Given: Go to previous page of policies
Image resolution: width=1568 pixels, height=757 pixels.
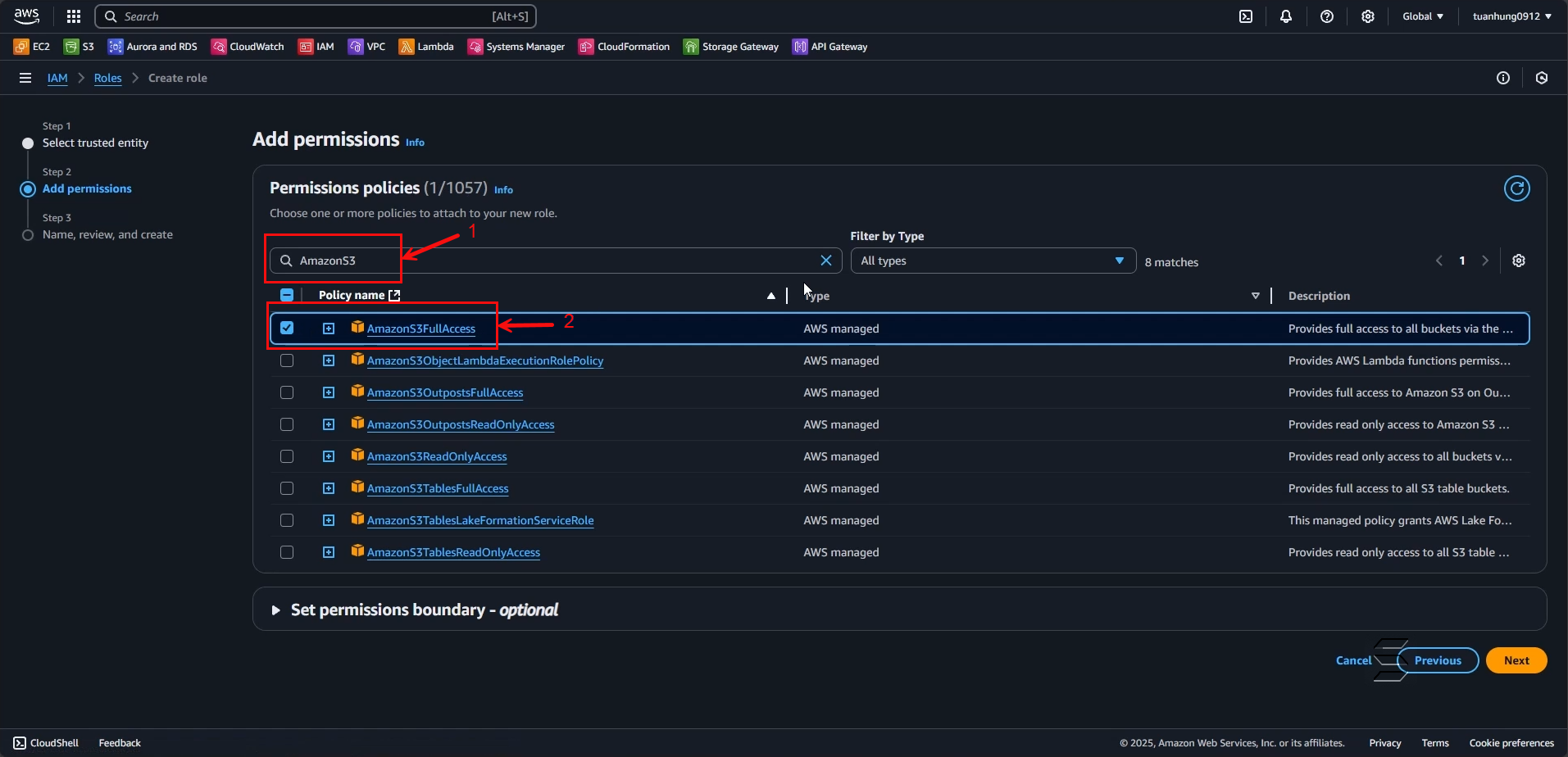Looking at the screenshot, I should pyautogui.click(x=1439, y=261).
